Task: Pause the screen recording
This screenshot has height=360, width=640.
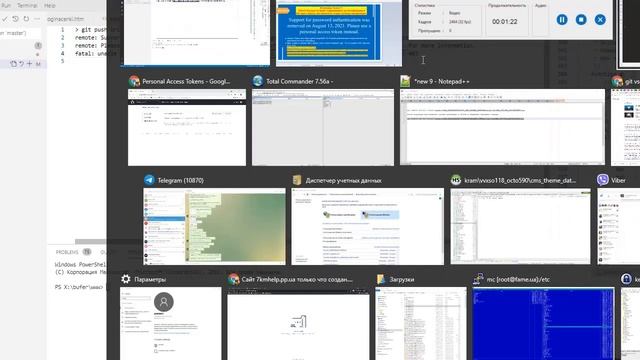Action: [x=562, y=20]
